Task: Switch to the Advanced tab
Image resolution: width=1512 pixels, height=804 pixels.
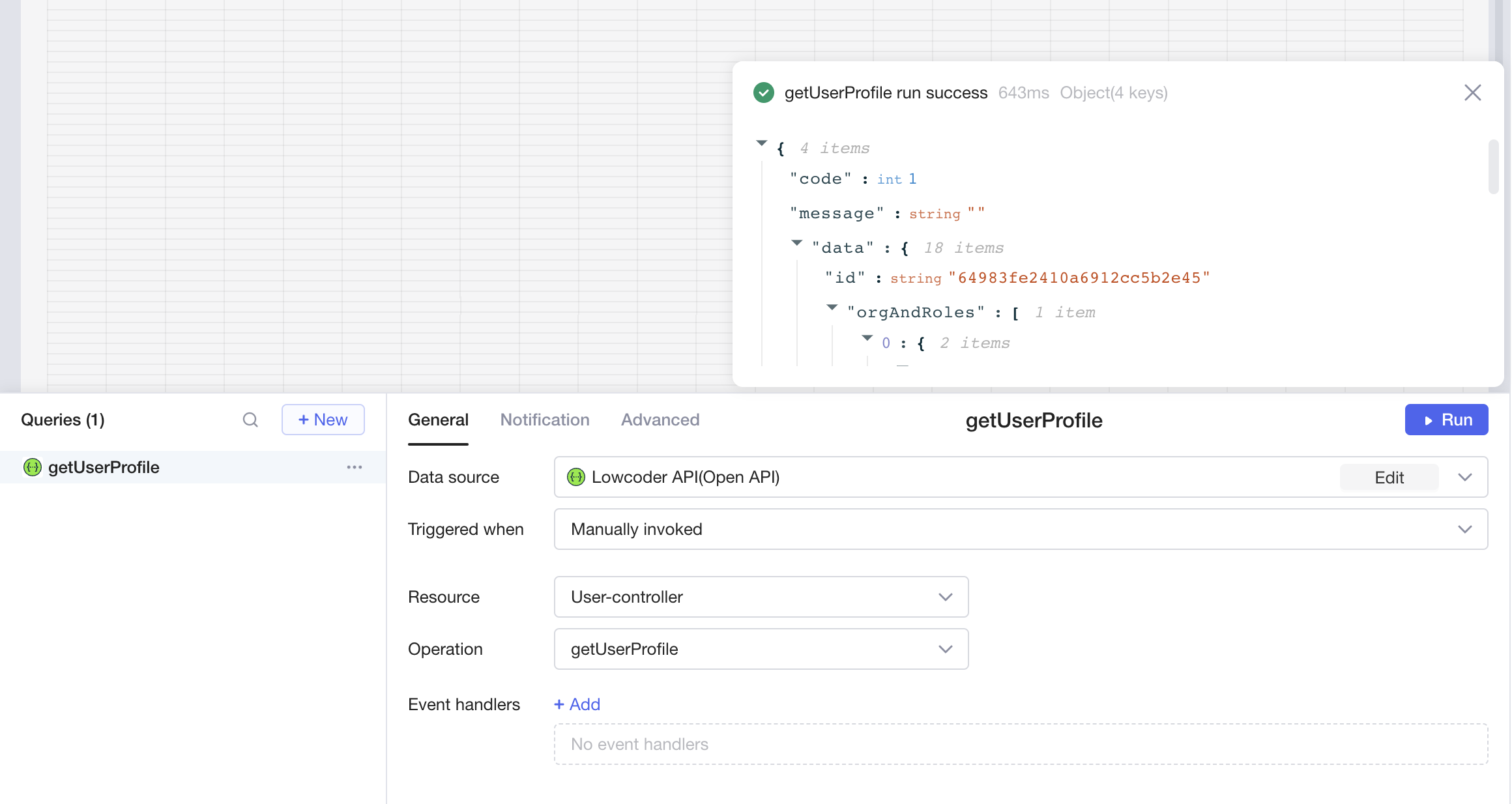Action: click(660, 420)
